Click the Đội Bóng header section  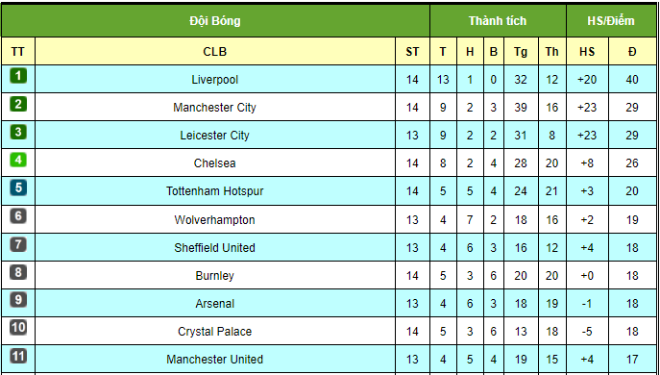(x=215, y=21)
